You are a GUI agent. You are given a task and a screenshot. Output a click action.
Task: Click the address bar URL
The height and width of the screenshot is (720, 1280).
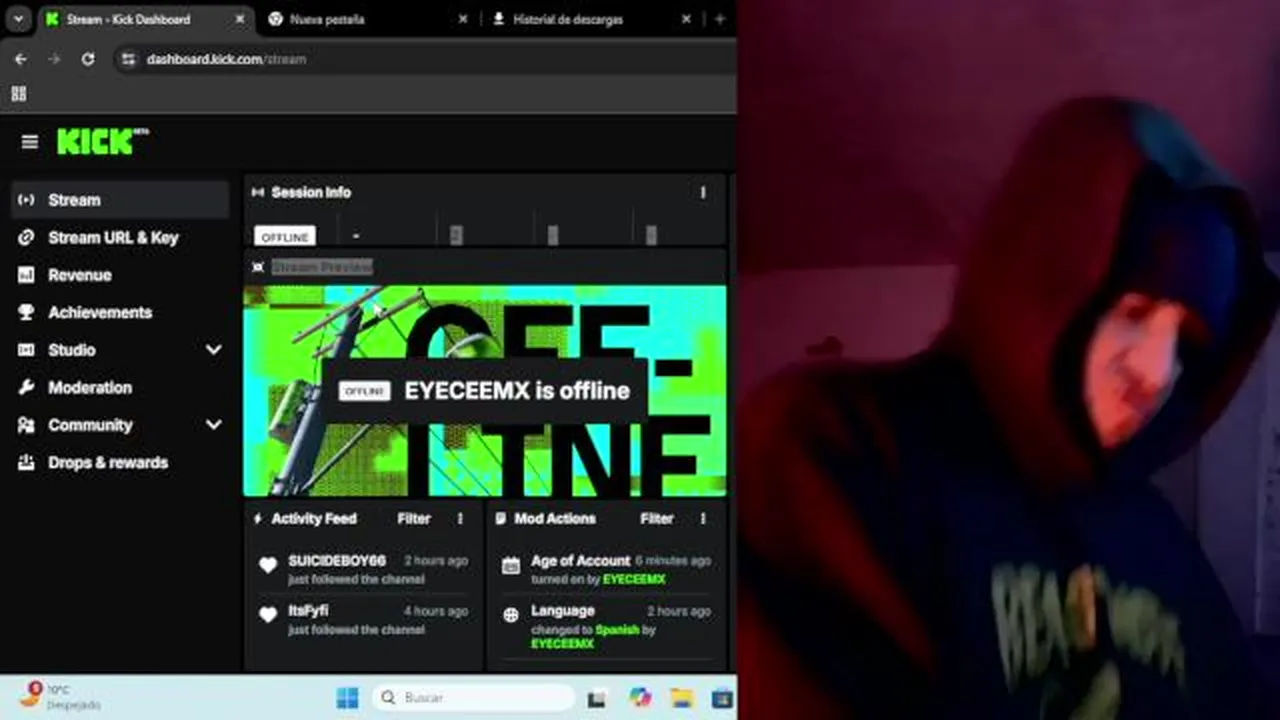tap(226, 59)
